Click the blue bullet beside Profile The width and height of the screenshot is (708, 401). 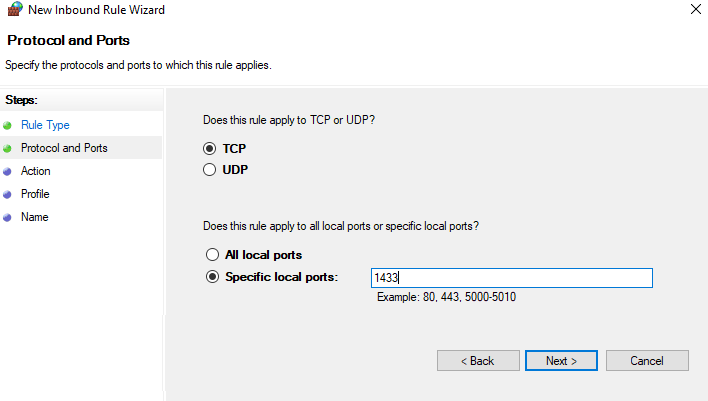click(7, 194)
